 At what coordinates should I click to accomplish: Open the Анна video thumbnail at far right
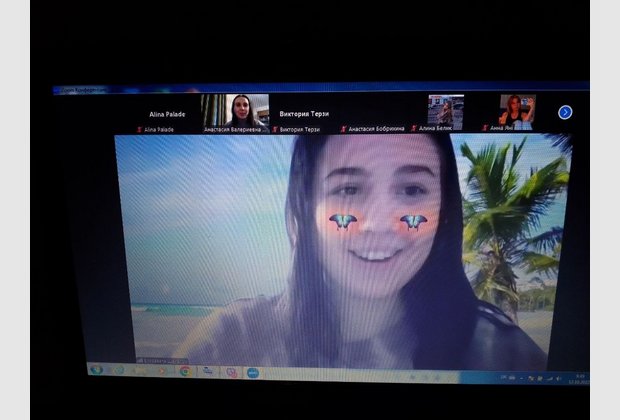tap(518, 113)
